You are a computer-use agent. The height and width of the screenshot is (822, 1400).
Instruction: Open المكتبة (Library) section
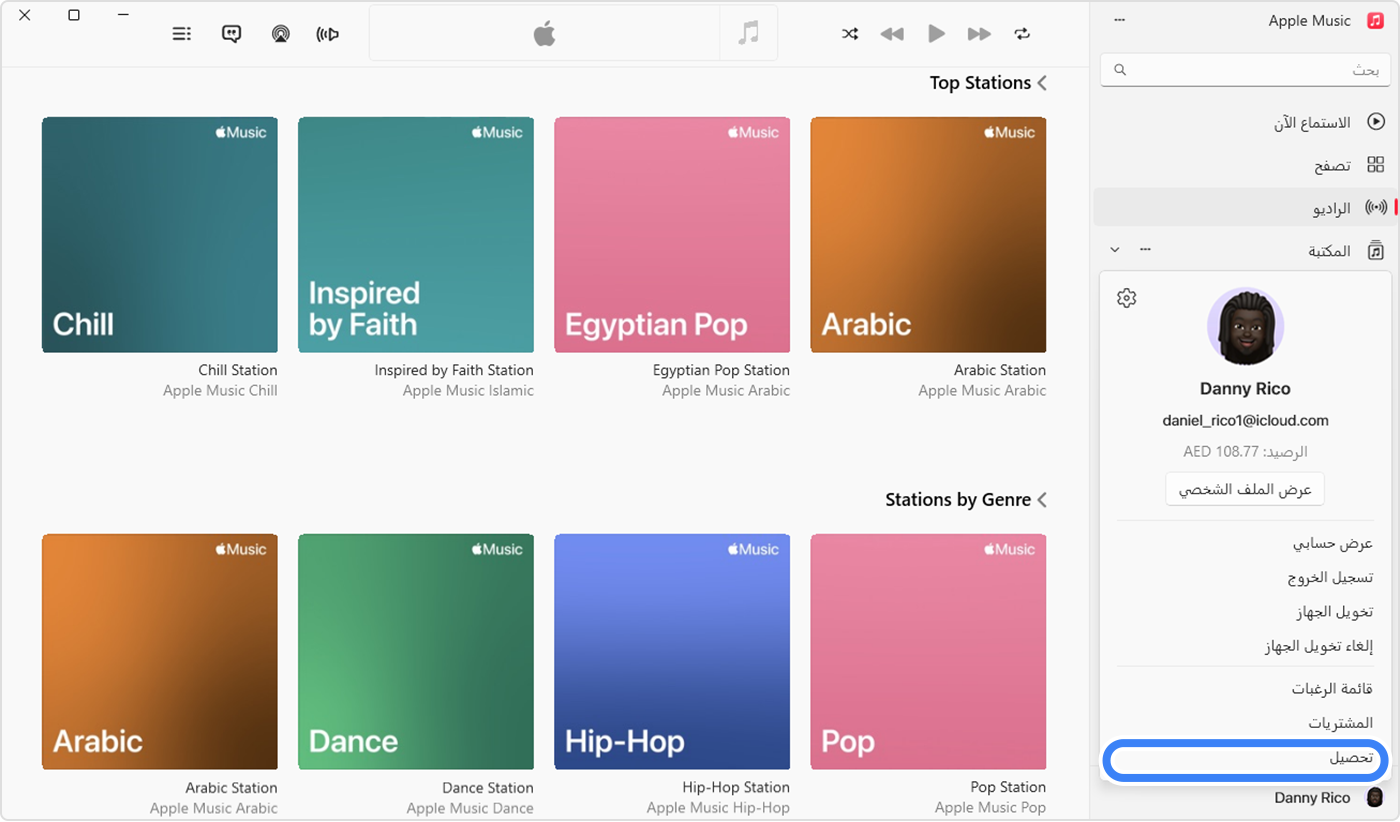[x=1330, y=251]
